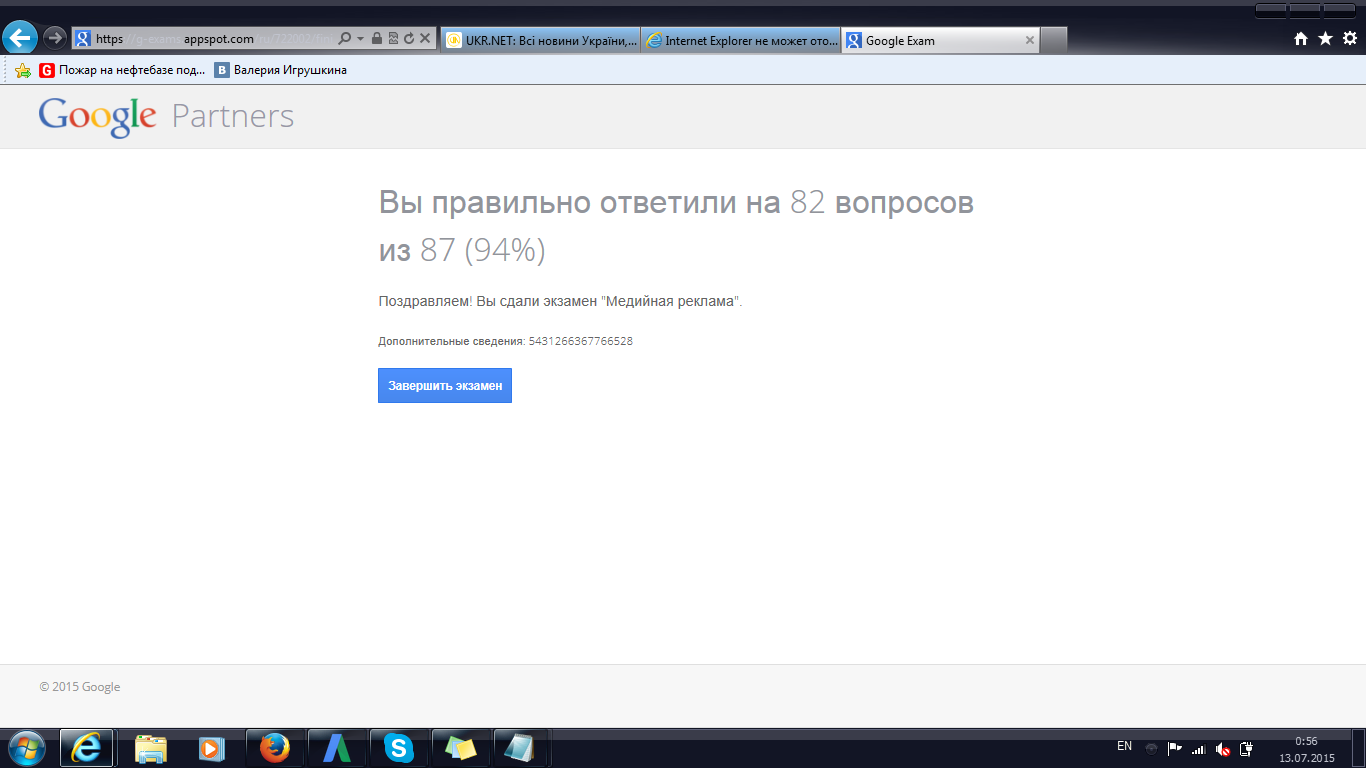The width and height of the screenshot is (1366, 768).
Task: Click the round gray tray icon next to EN
Action: click(1152, 748)
